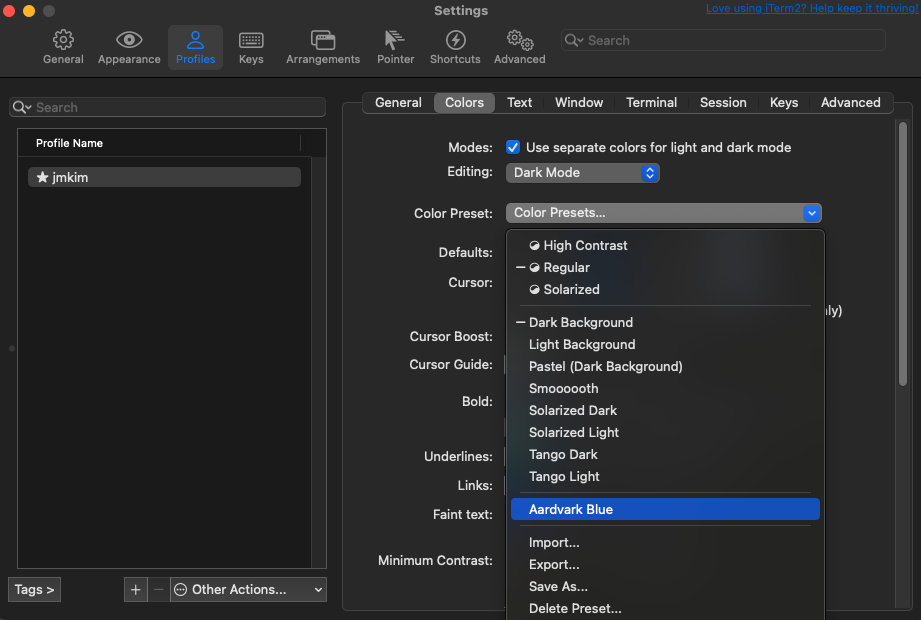Click the minus button to remove profile
This screenshot has height=620, width=921.
tap(159, 589)
